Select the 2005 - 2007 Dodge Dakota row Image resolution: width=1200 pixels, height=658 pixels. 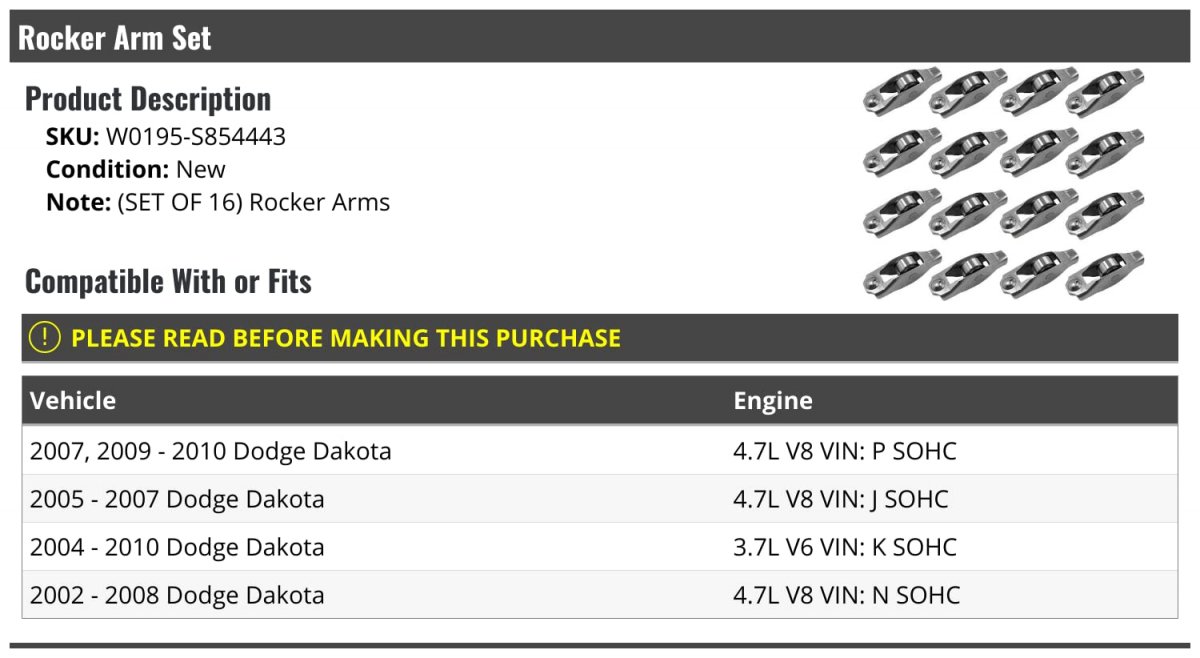(x=600, y=499)
